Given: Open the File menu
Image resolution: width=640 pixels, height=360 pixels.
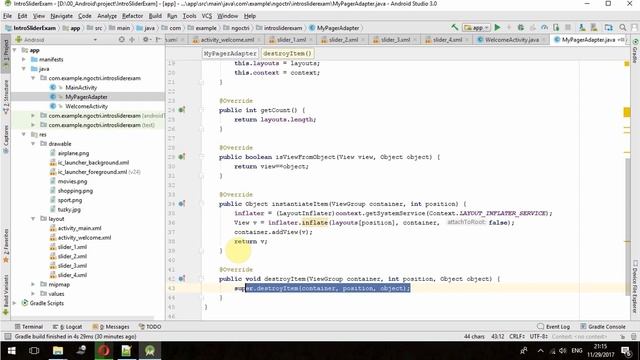Looking at the screenshot, I should tap(7, 16).
